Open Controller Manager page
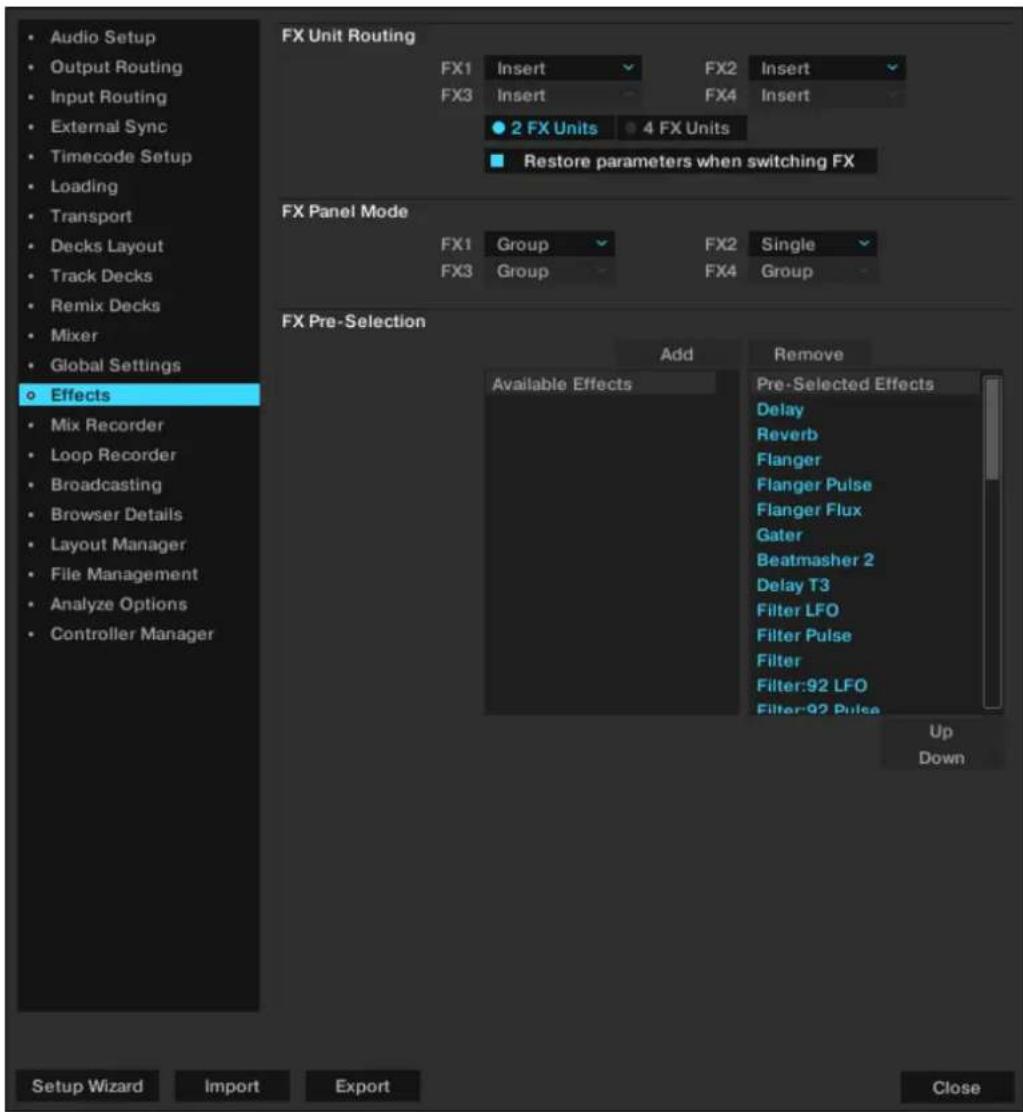This screenshot has height=1112, width=1023. tap(139, 633)
